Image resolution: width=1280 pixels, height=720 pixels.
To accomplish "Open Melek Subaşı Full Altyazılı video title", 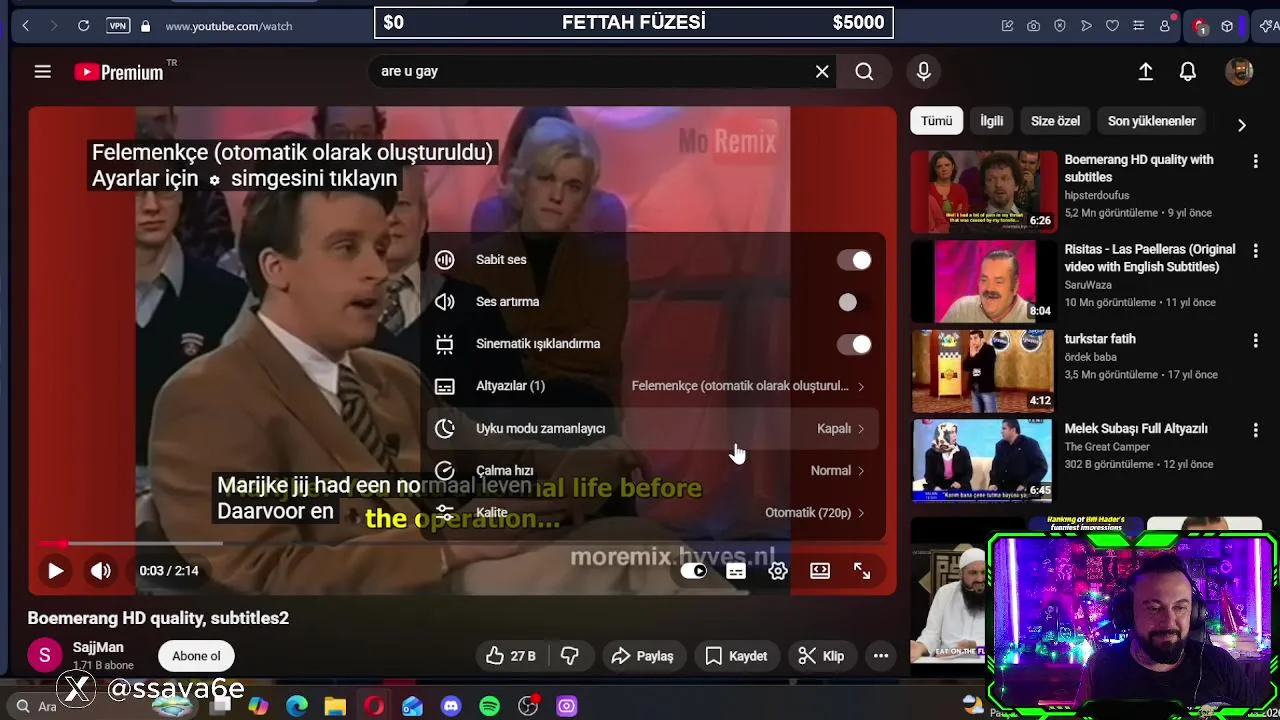I will click(1136, 428).
